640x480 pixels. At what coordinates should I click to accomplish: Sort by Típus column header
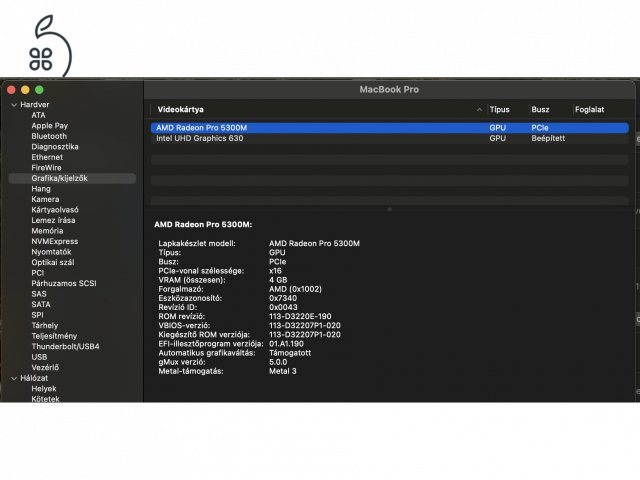coord(500,109)
